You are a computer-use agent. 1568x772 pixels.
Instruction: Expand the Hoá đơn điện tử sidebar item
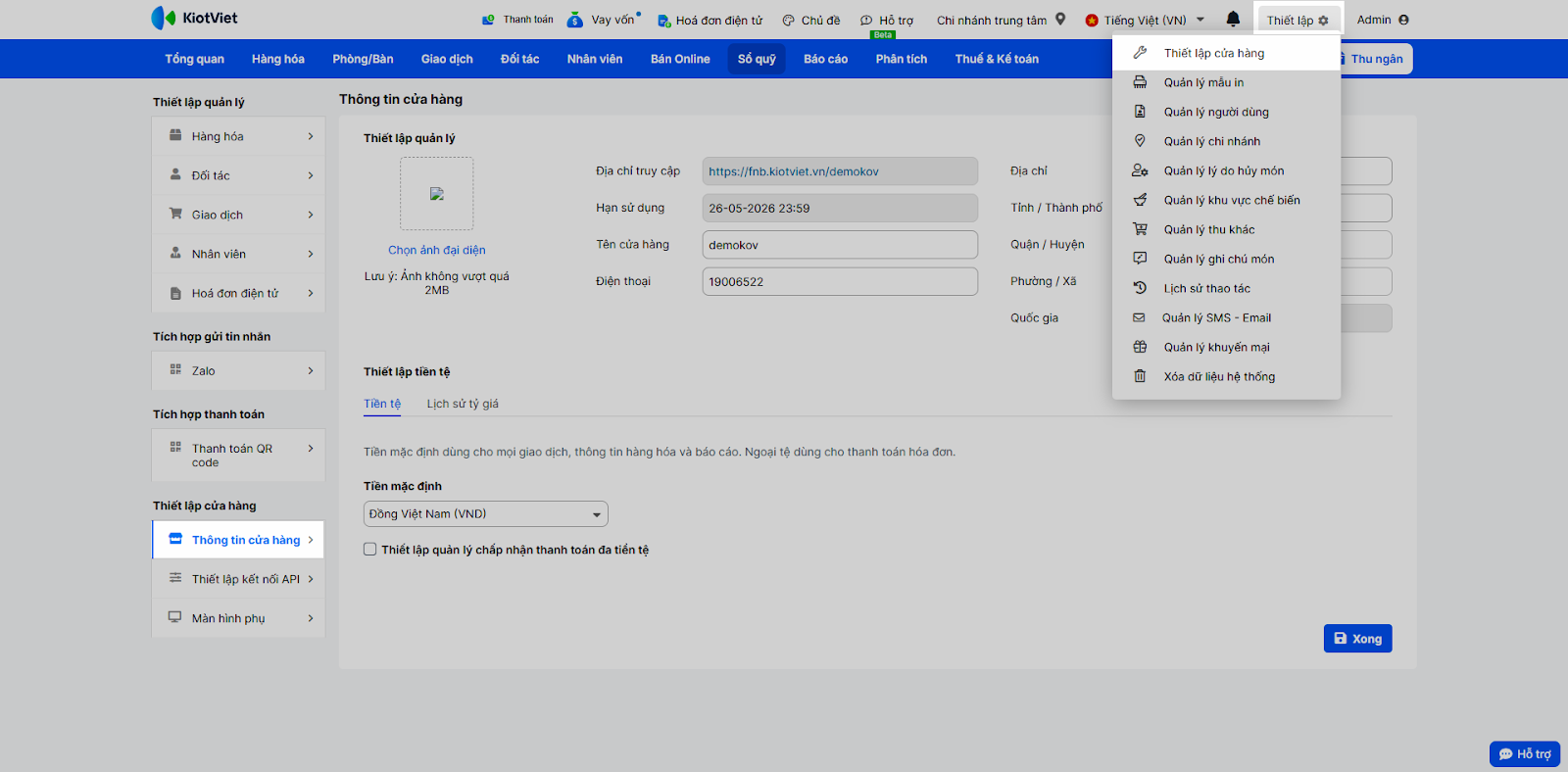point(238,293)
